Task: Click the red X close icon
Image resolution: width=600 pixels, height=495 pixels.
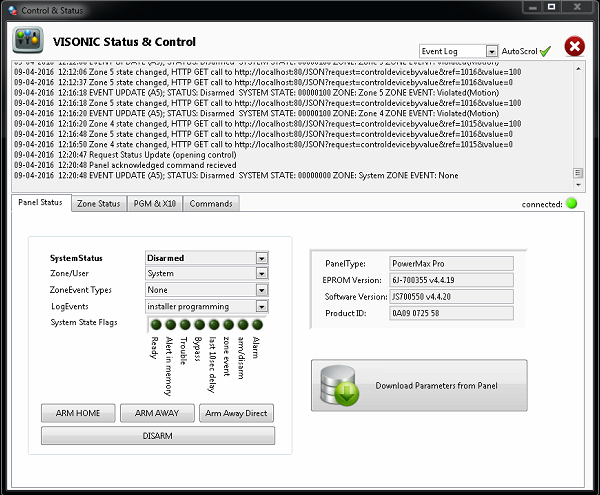Action: 574,47
